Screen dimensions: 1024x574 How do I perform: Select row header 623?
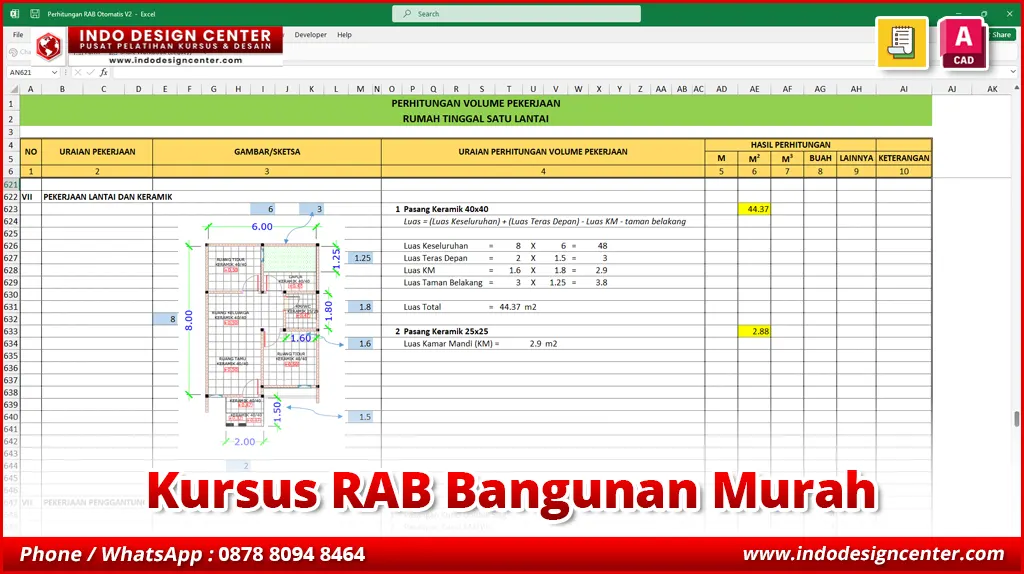10,209
